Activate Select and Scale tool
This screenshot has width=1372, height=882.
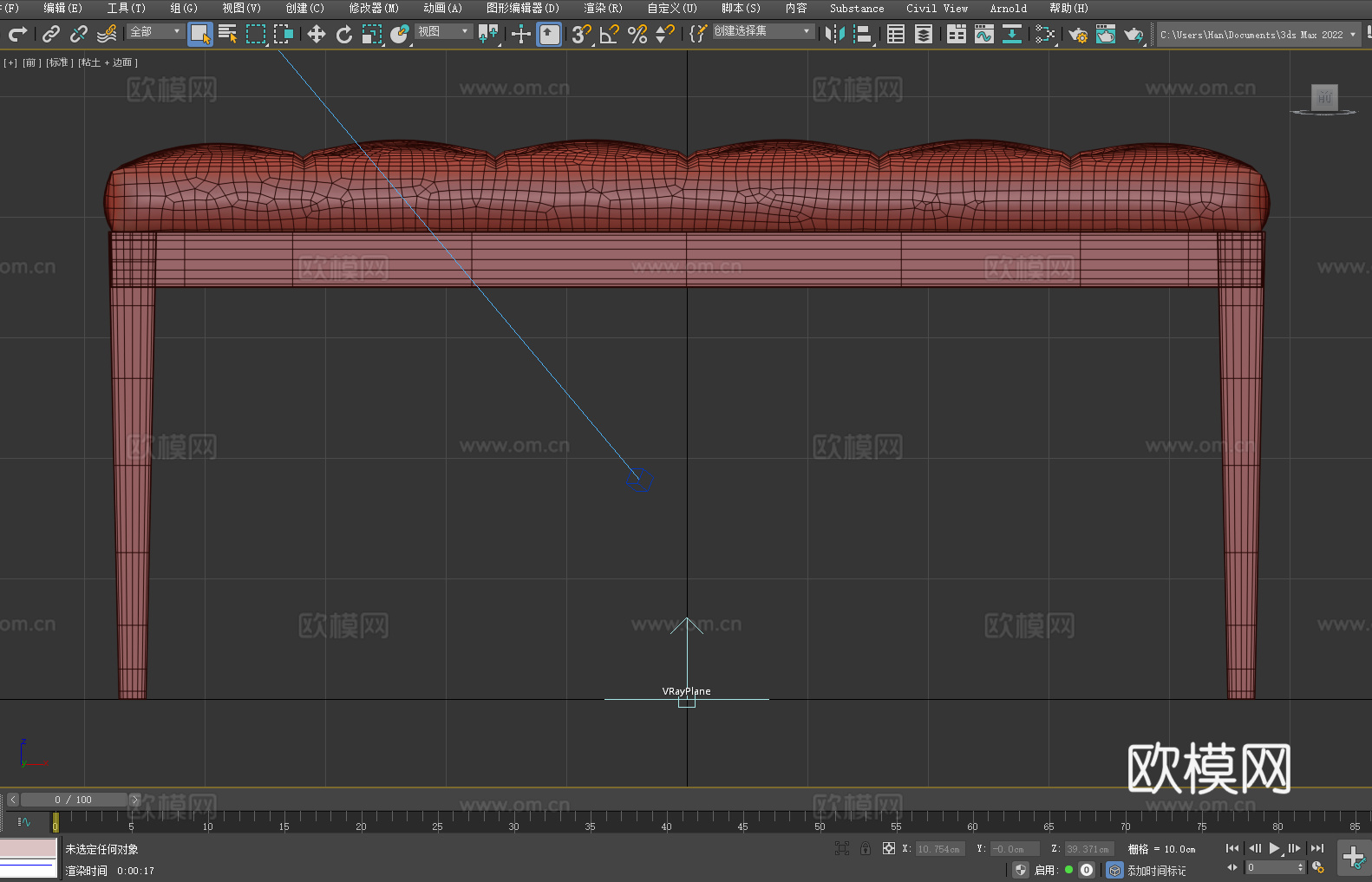pos(372,34)
